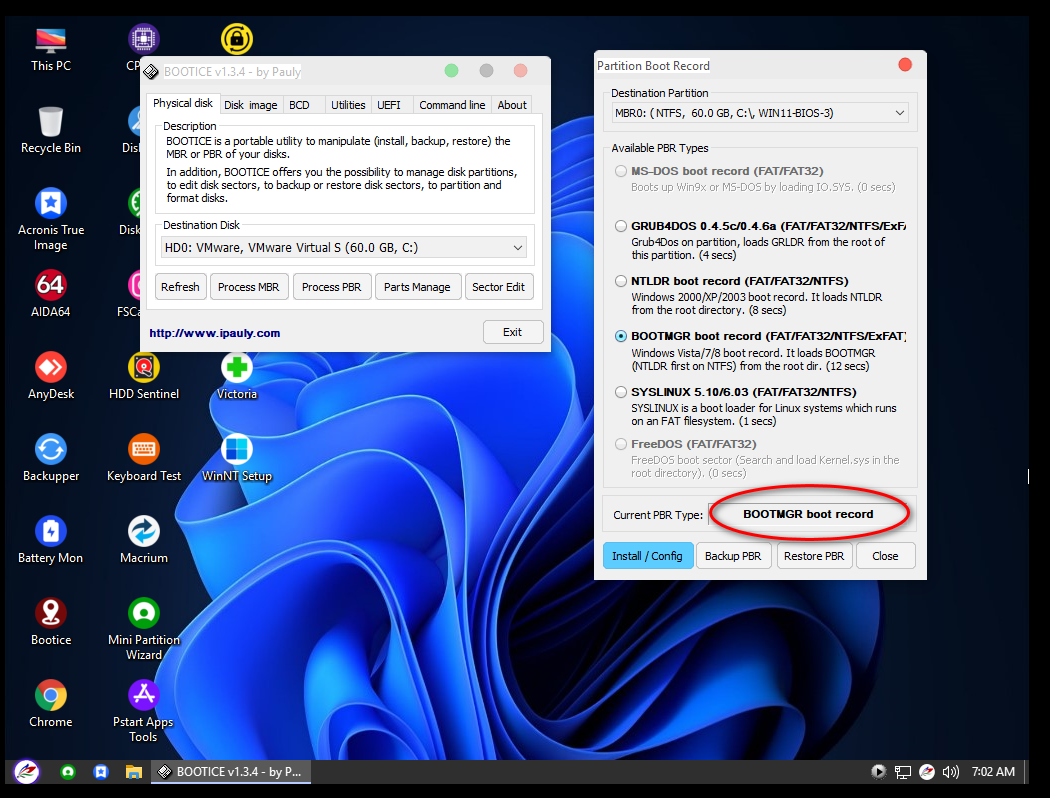The width and height of the screenshot is (1050, 798).
Task: Click the Refresh button
Action: (x=180, y=287)
